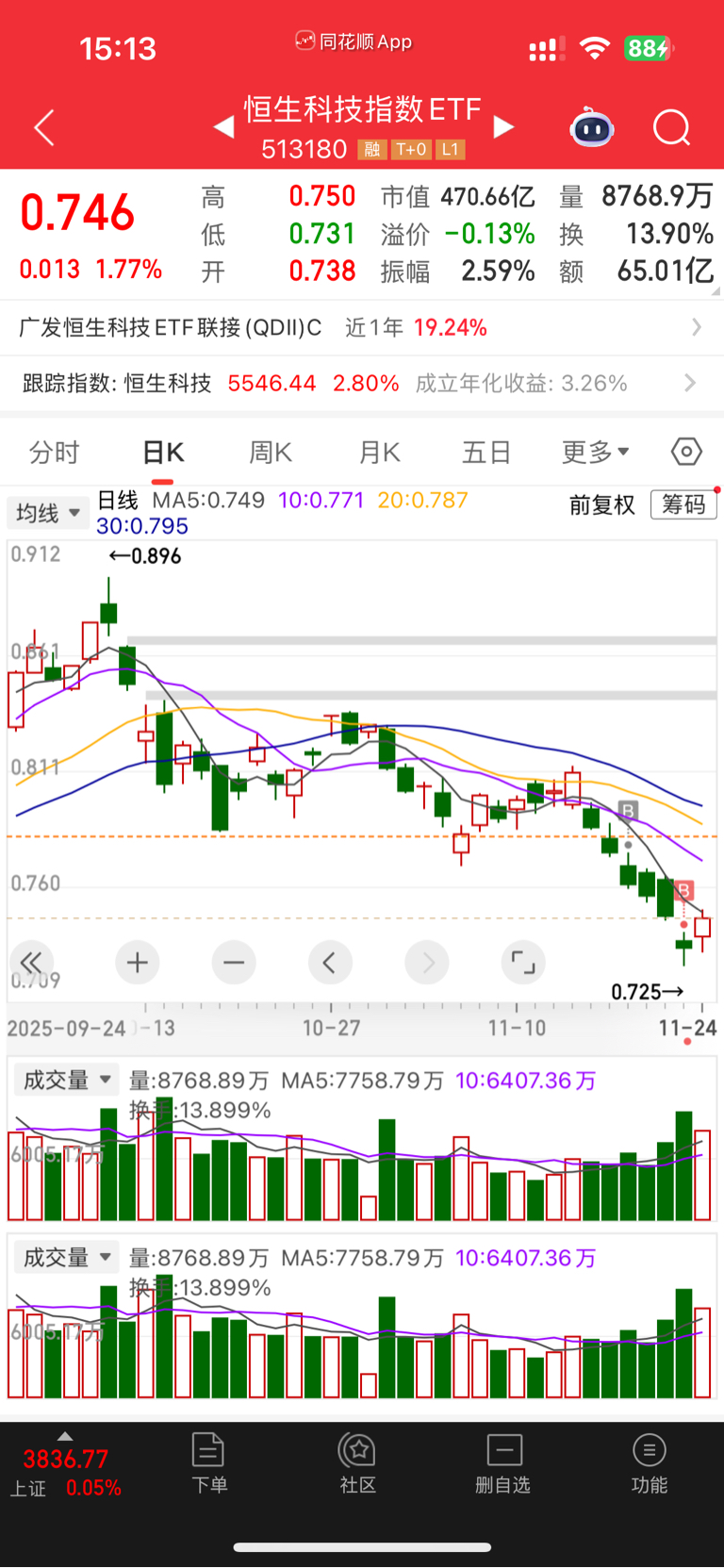Switch to next stock with right triangle
The width and height of the screenshot is (724, 1568).
[503, 126]
